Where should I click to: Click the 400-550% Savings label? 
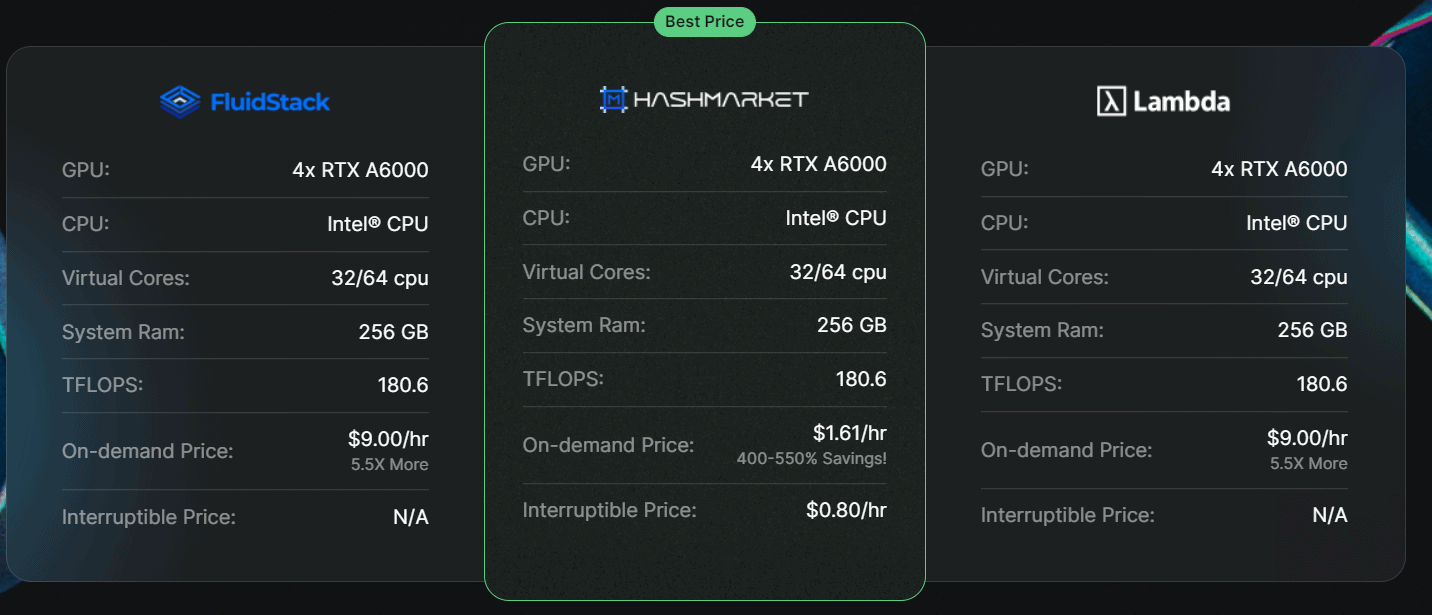click(x=812, y=458)
